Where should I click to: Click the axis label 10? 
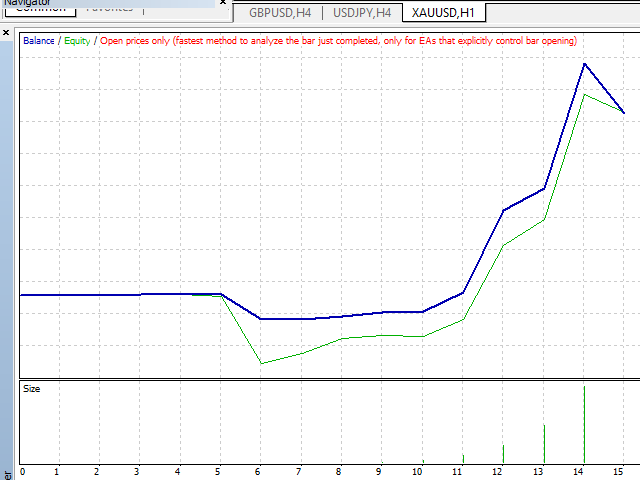[417, 472]
